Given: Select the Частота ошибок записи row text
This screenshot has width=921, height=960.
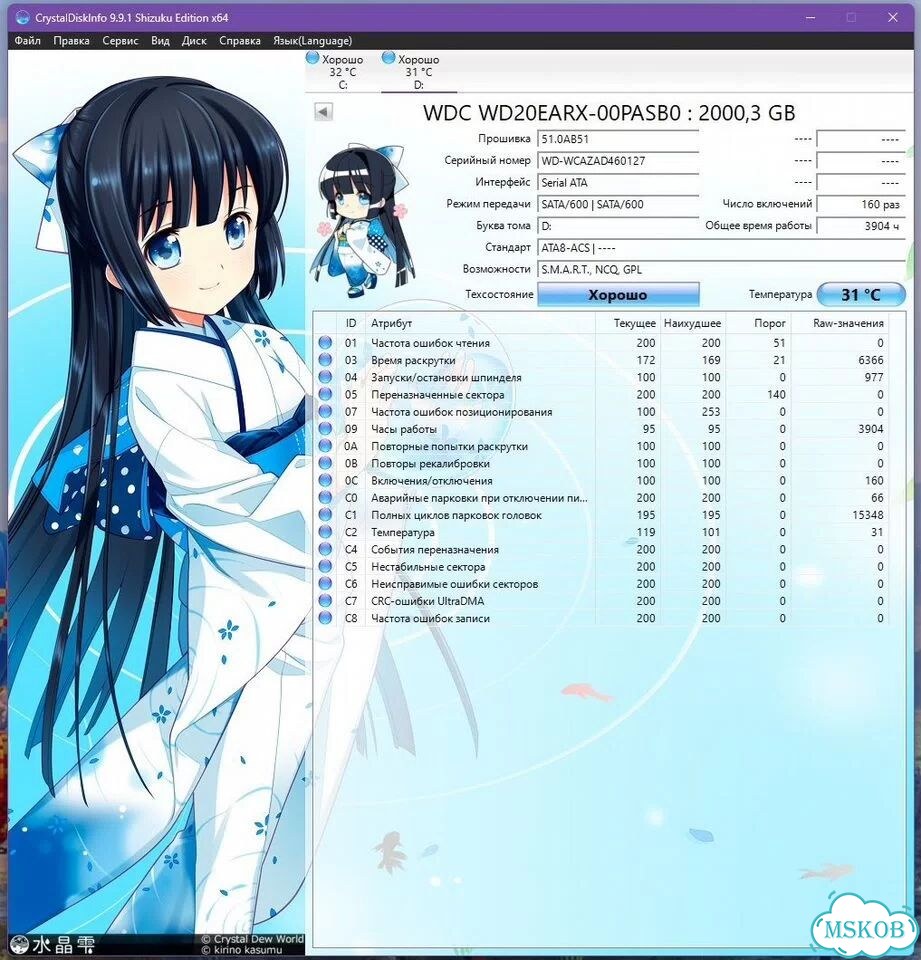Looking at the screenshot, I should click(x=430, y=618).
